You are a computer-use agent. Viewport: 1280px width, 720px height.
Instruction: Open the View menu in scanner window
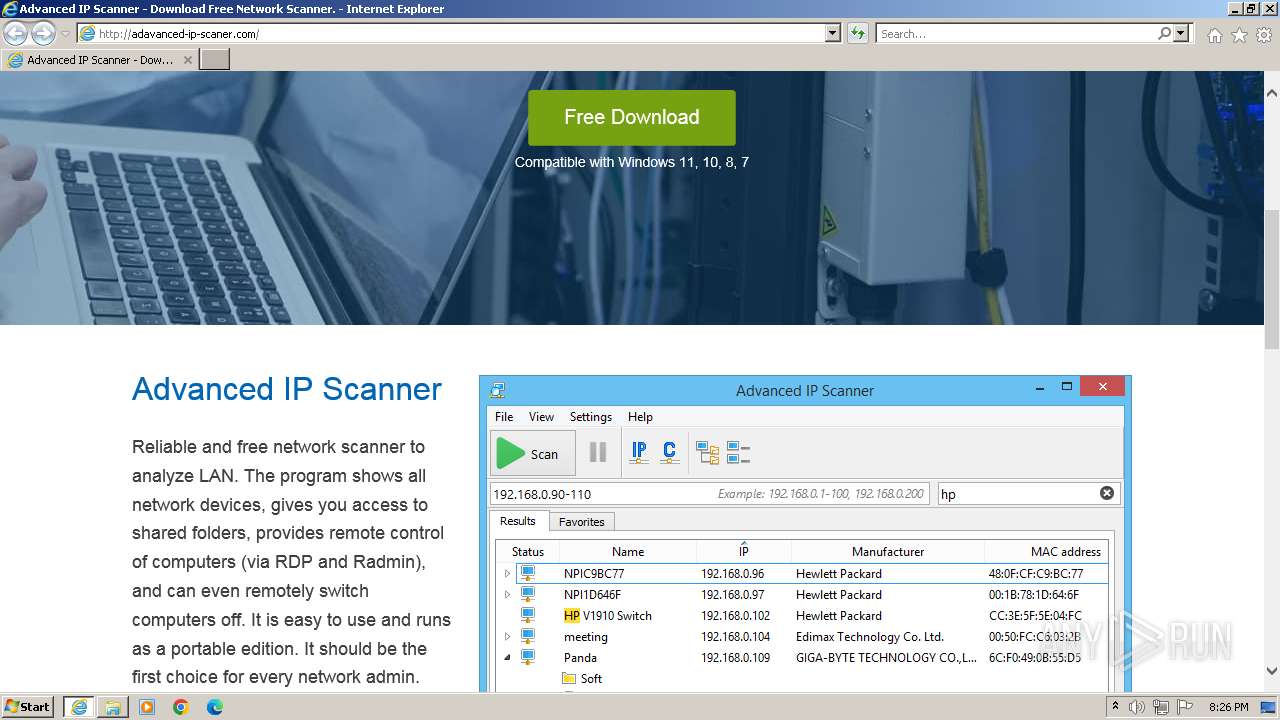tap(541, 417)
